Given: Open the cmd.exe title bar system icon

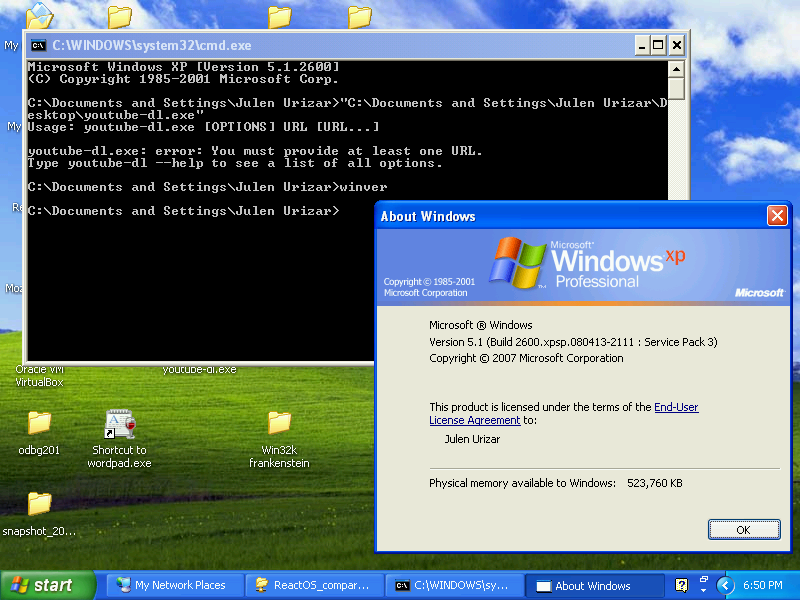Looking at the screenshot, I should tap(38, 45).
